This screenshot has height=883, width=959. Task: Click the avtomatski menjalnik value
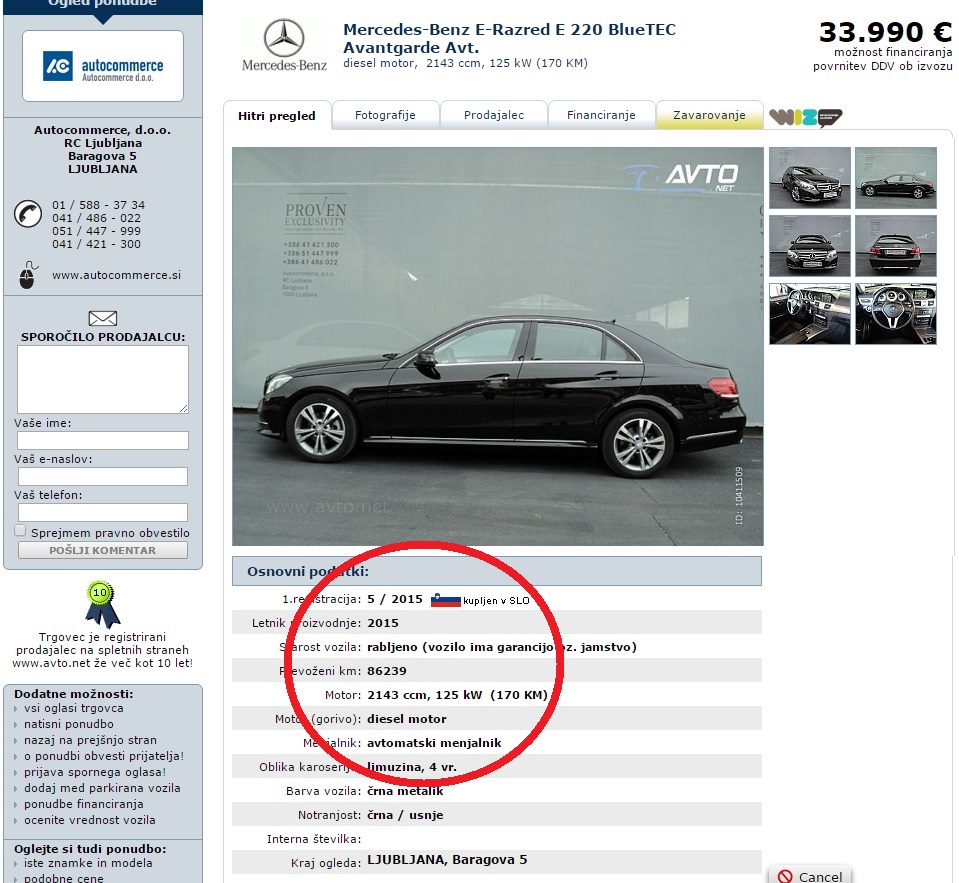point(434,743)
